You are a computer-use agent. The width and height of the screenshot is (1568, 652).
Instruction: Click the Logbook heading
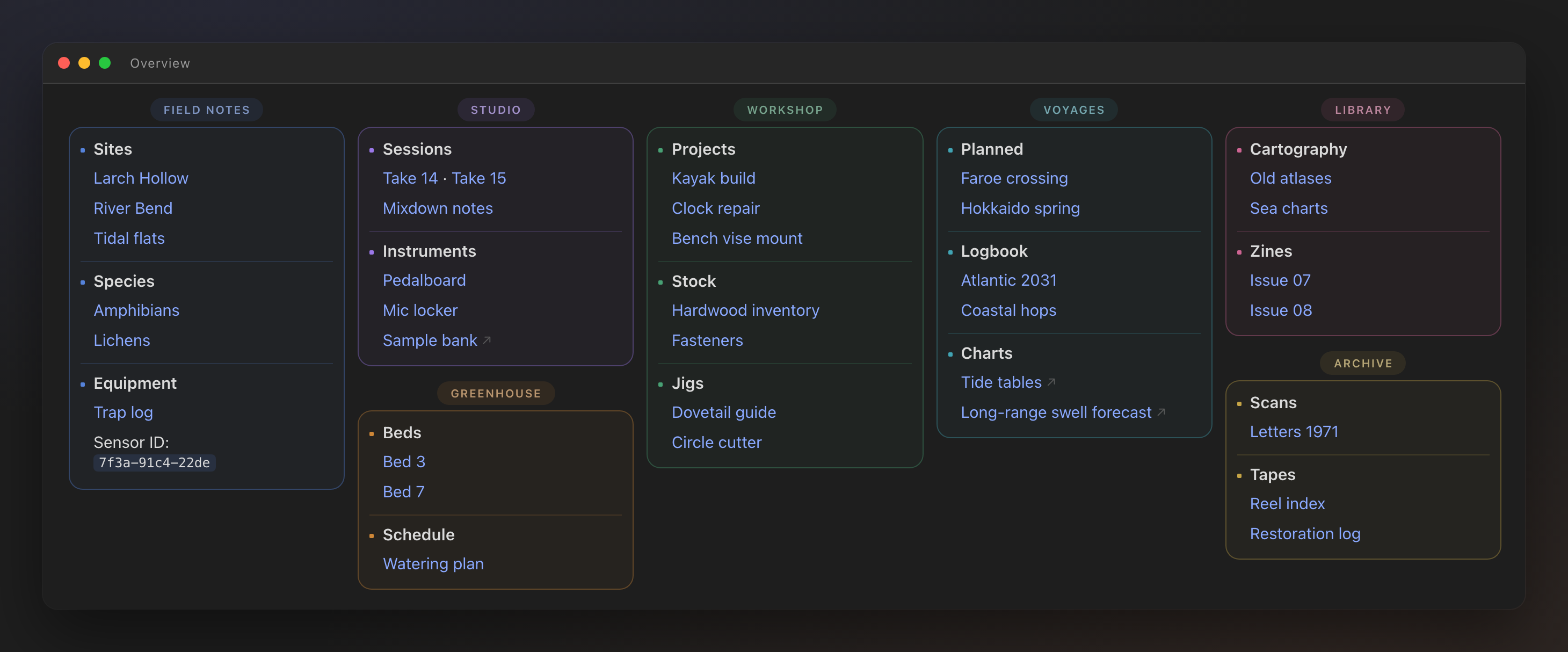[994, 251]
